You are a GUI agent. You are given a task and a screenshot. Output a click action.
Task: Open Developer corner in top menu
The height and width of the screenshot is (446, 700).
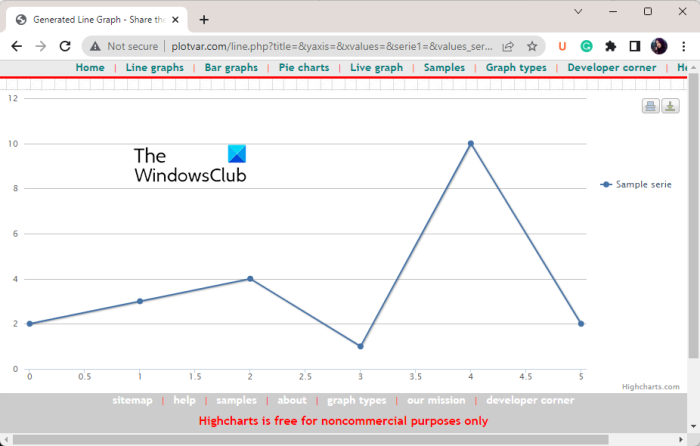[x=612, y=67]
